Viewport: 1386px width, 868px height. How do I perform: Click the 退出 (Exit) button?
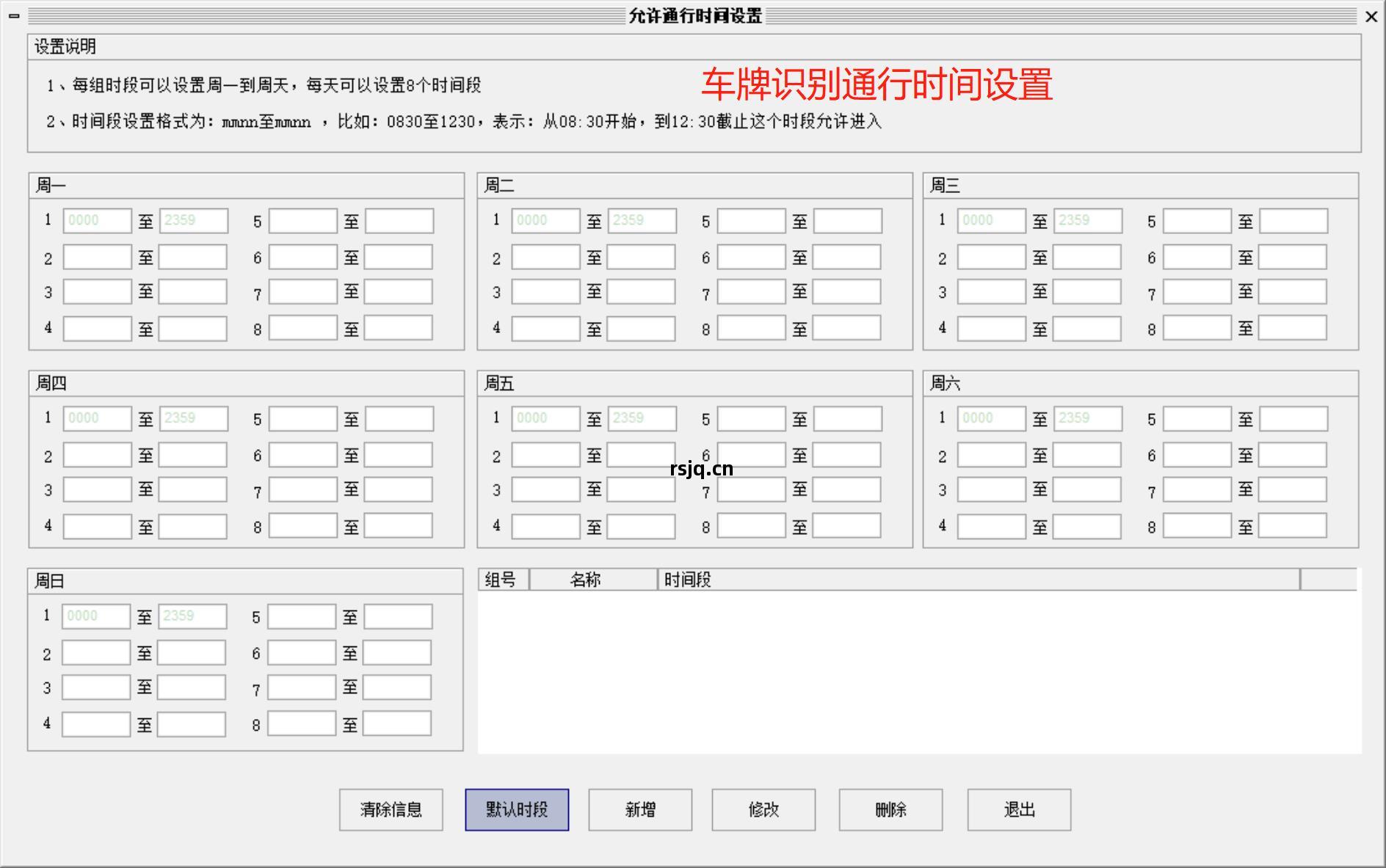[x=1019, y=809]
